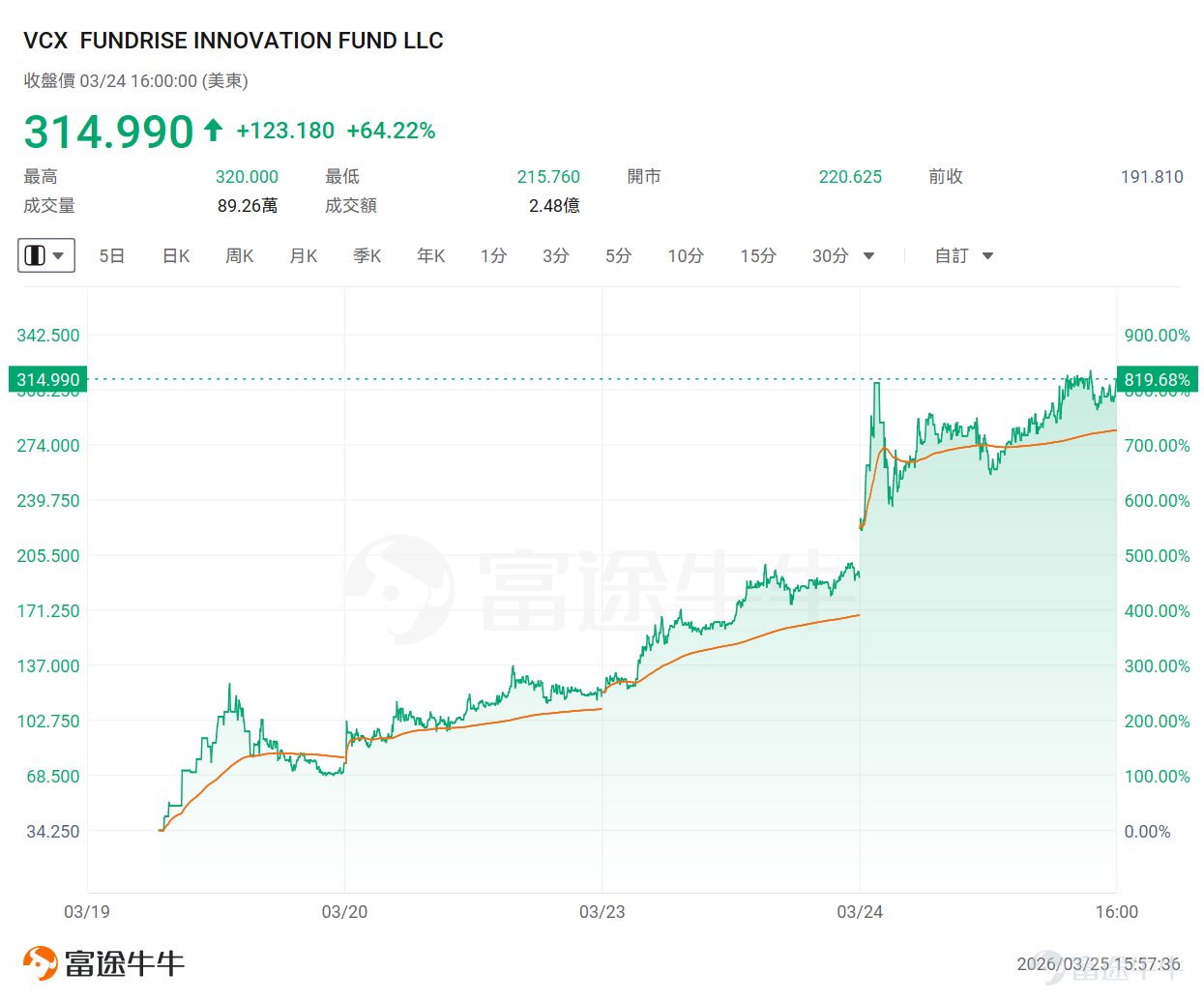The width and height of the screenshot is (1204, 1003).
Task: Click the 314.990 price label on axis
Action: [48, 379]
